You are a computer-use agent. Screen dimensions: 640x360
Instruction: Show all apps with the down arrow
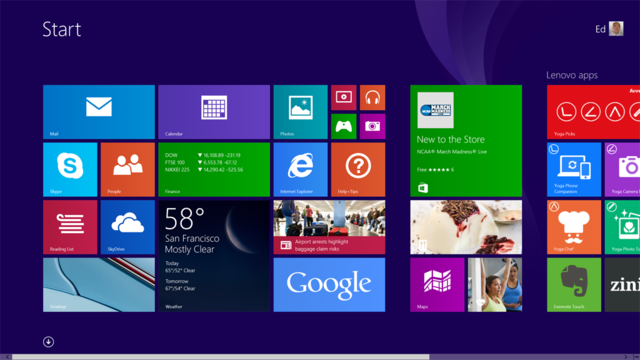pos(48,342)
